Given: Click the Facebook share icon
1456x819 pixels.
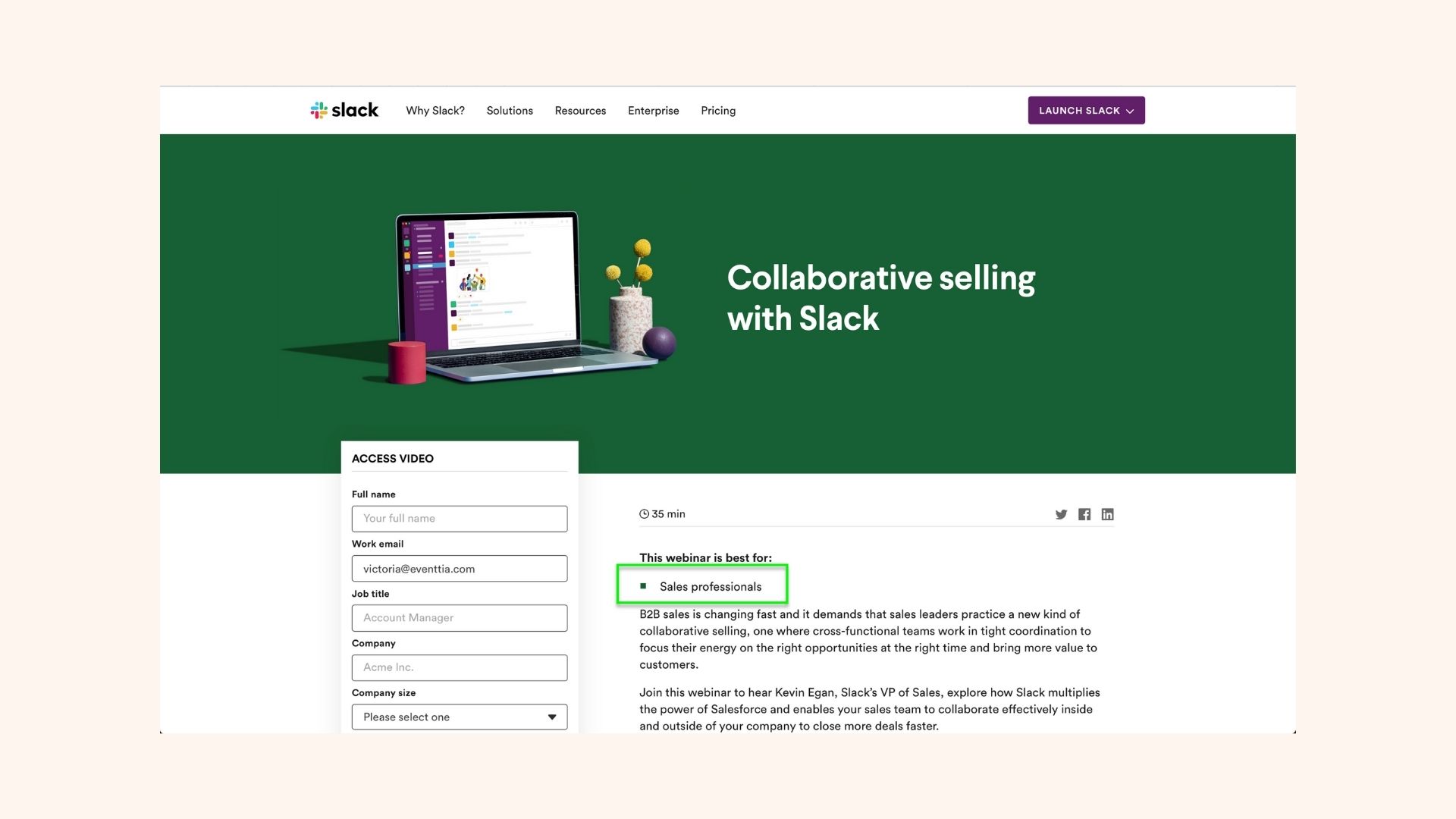Looking at the screenshot, I should point(1085,514).
